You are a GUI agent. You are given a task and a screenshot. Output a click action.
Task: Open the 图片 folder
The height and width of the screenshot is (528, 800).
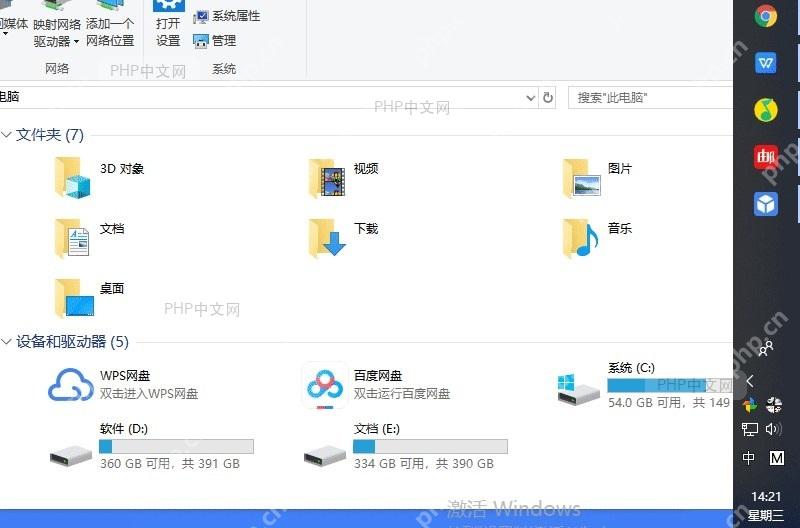pyautogui.click(x=581, y=178)
